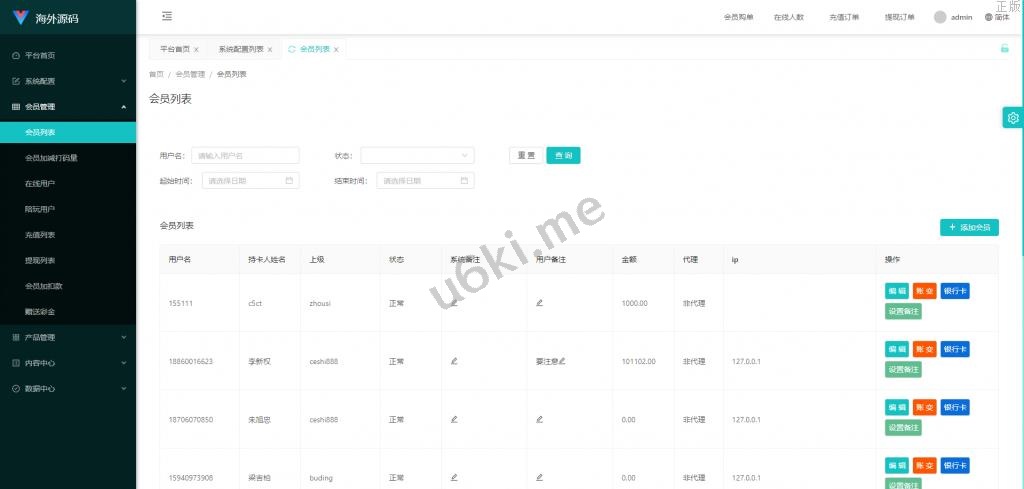Click calendar icon in 起始时间 date field
The image size is (1024, 489).
pos(289,181)
